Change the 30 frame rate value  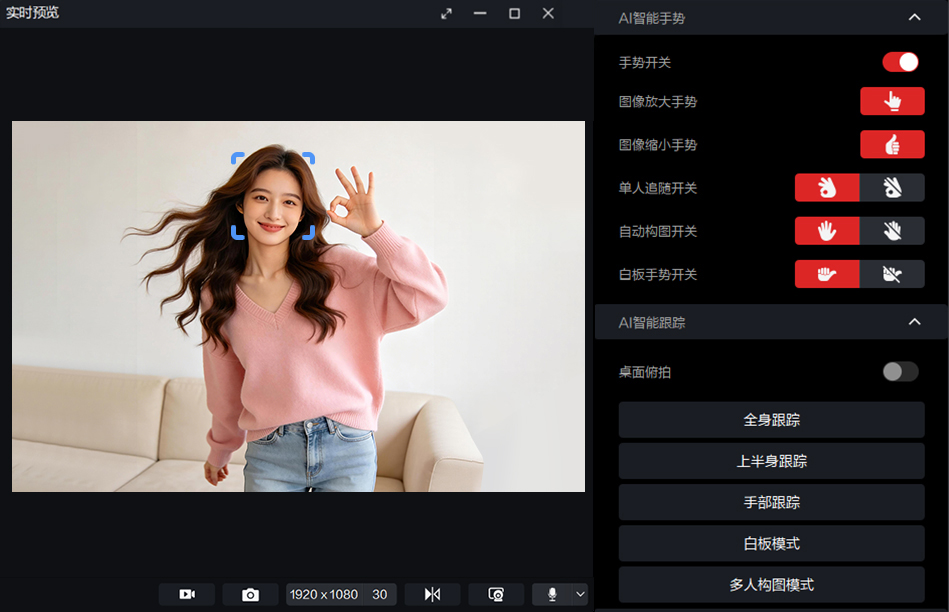tap(379, 594)
